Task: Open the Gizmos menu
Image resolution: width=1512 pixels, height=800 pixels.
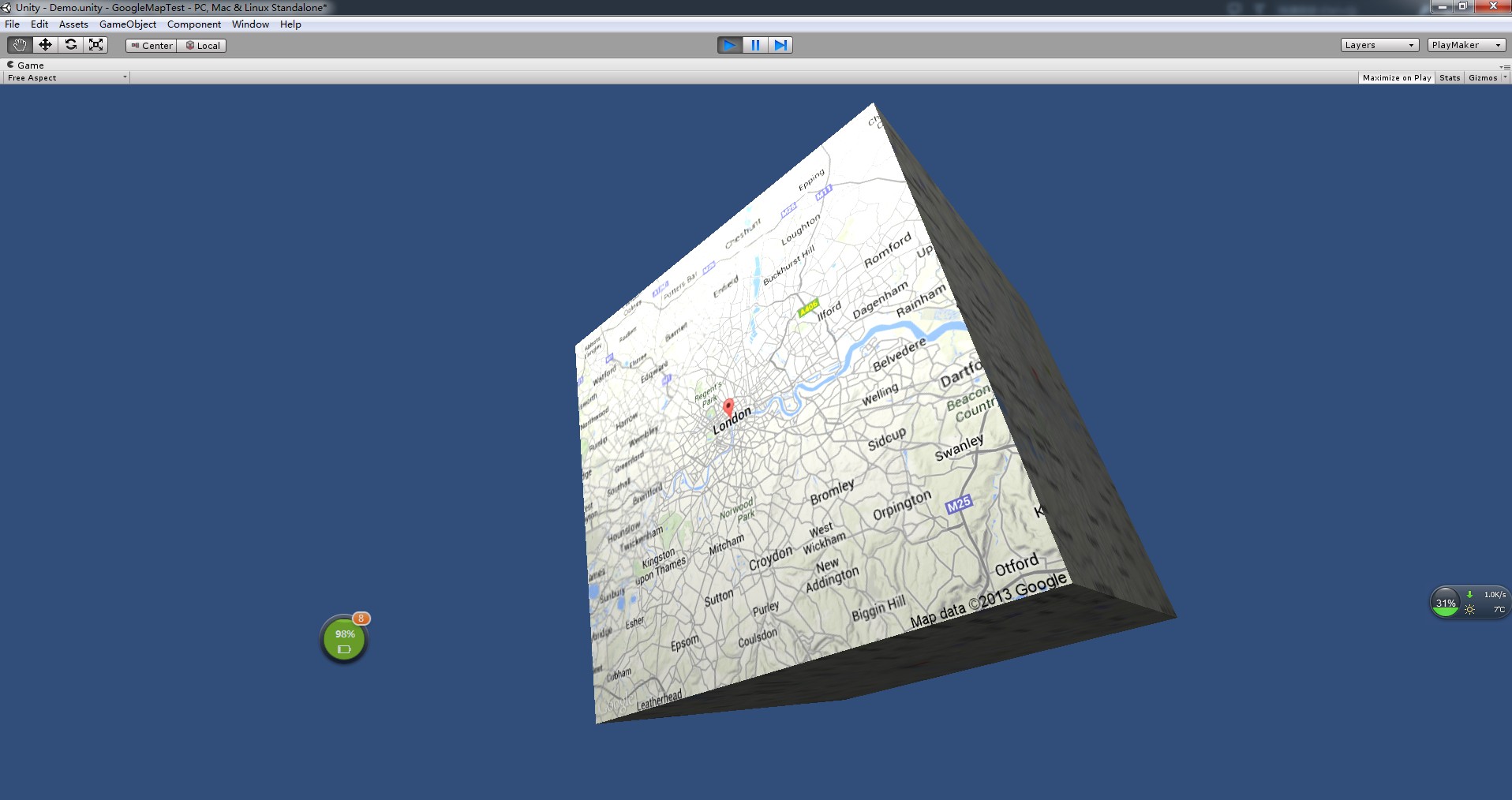Action: click(1487, 77)
